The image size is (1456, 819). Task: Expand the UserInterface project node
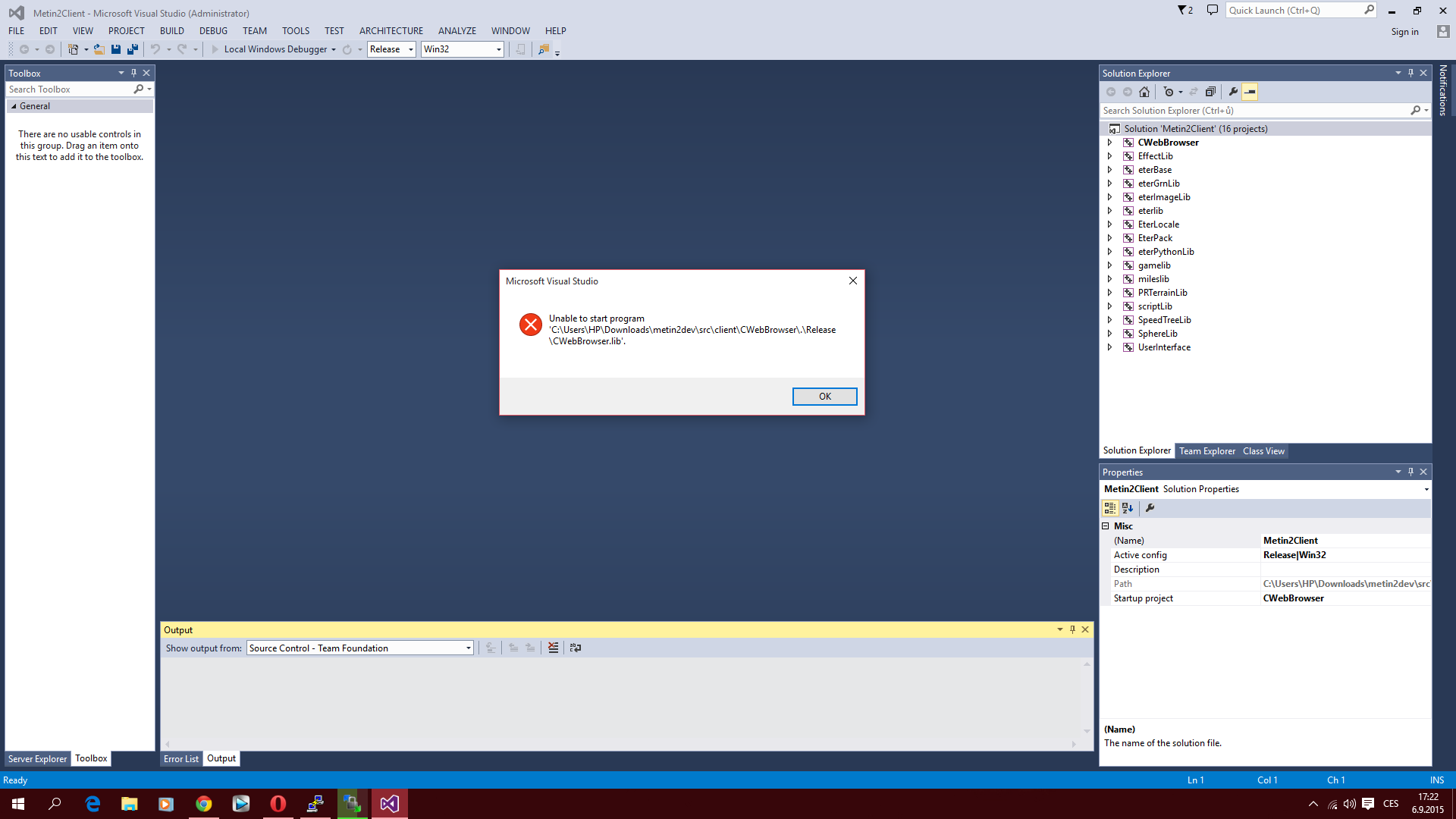(1109, 347)
